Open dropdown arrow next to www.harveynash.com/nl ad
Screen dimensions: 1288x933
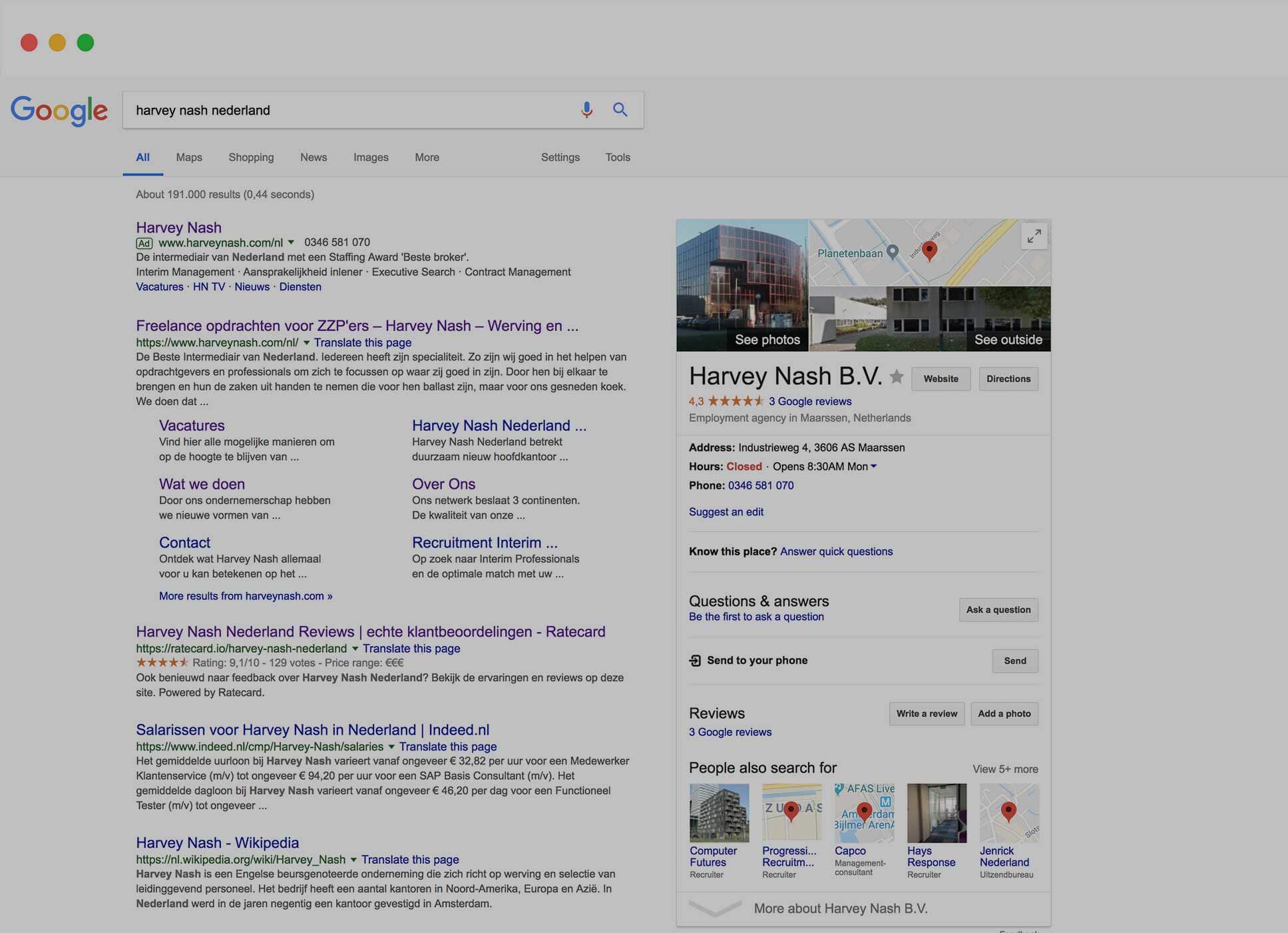point(291,242)
